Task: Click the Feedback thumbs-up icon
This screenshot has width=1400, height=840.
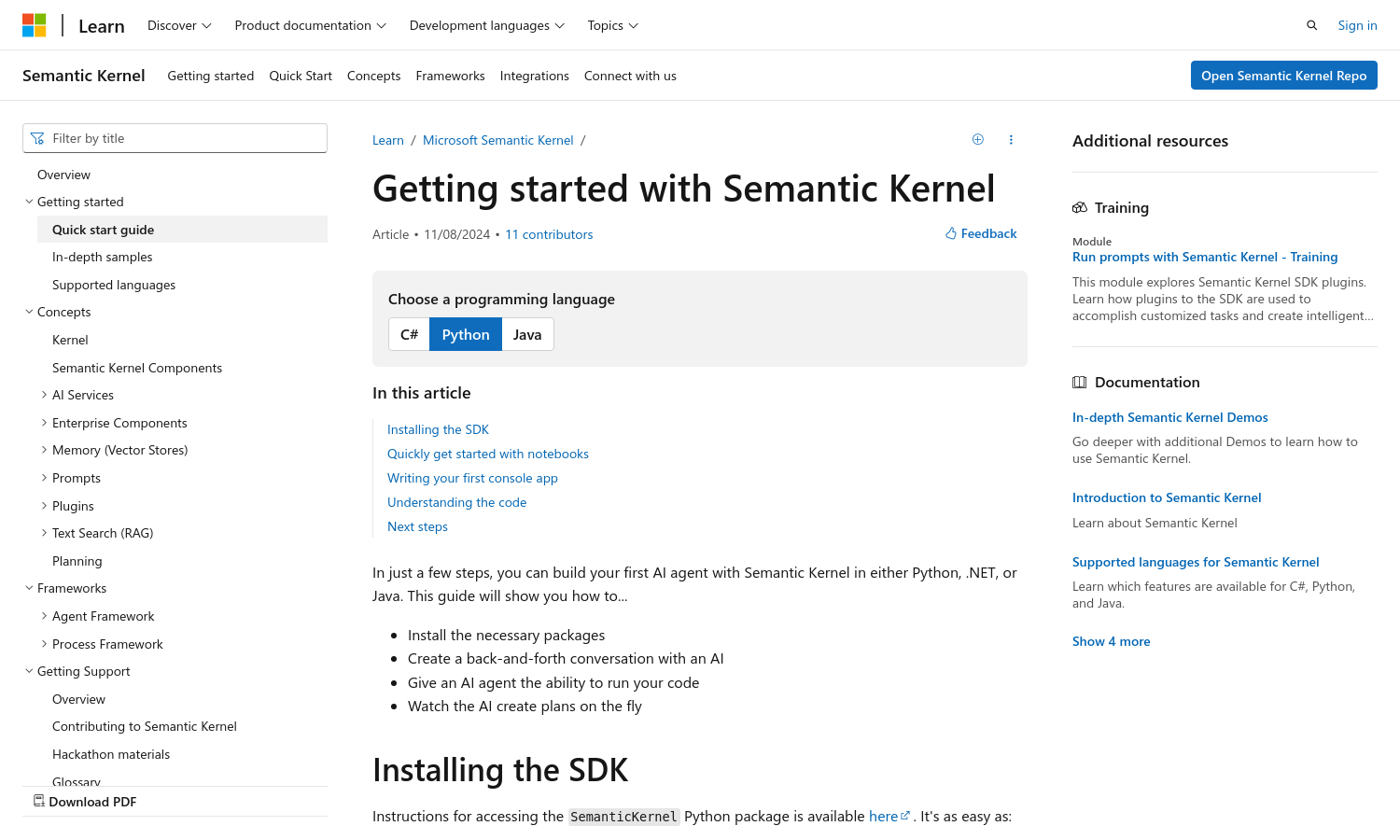Action: [951, 233]
